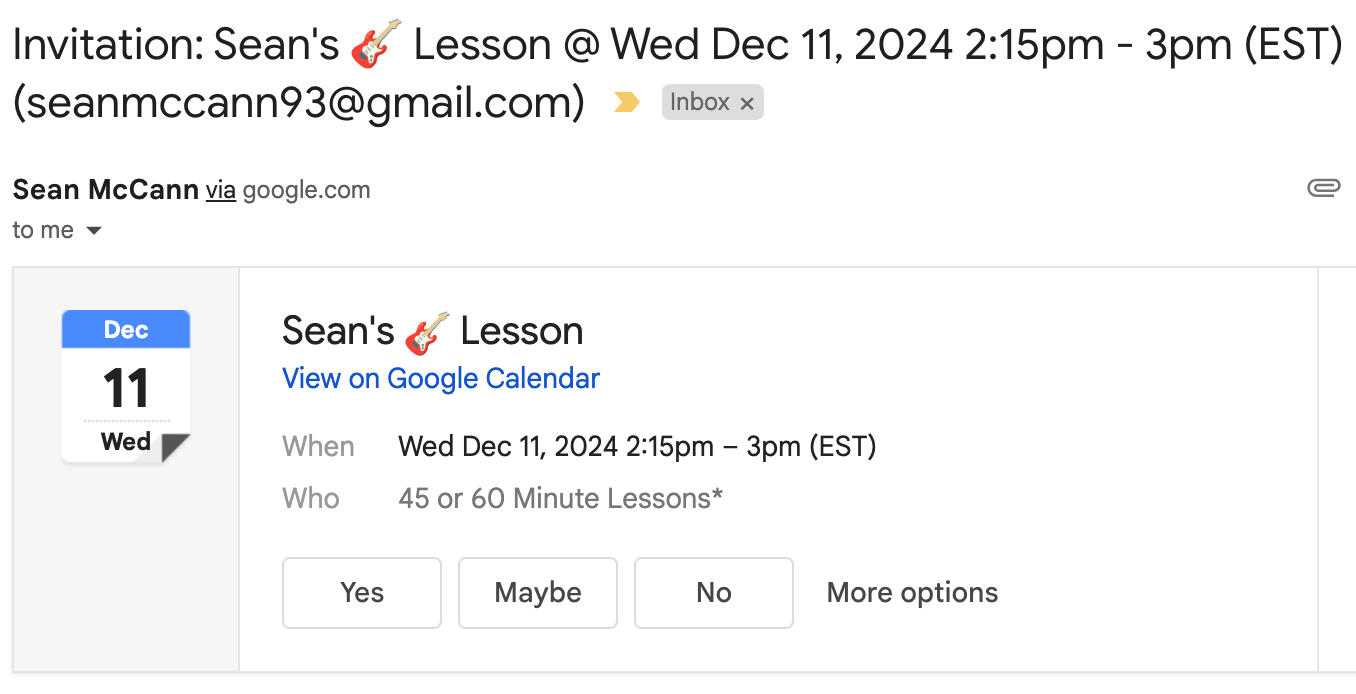Click the guitar emoji in the event title
Viewport: 1356px width, 694px height.
coord(427,332)
